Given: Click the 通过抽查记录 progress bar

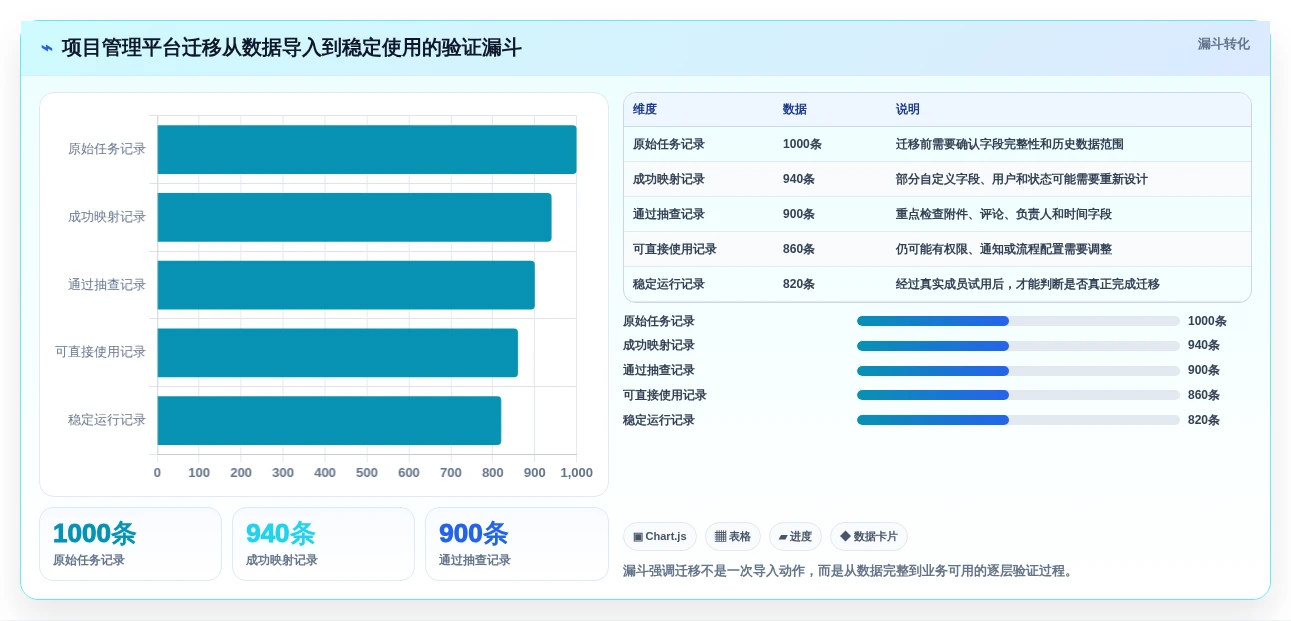Looking at the screenshot, I should [1018, 371].
